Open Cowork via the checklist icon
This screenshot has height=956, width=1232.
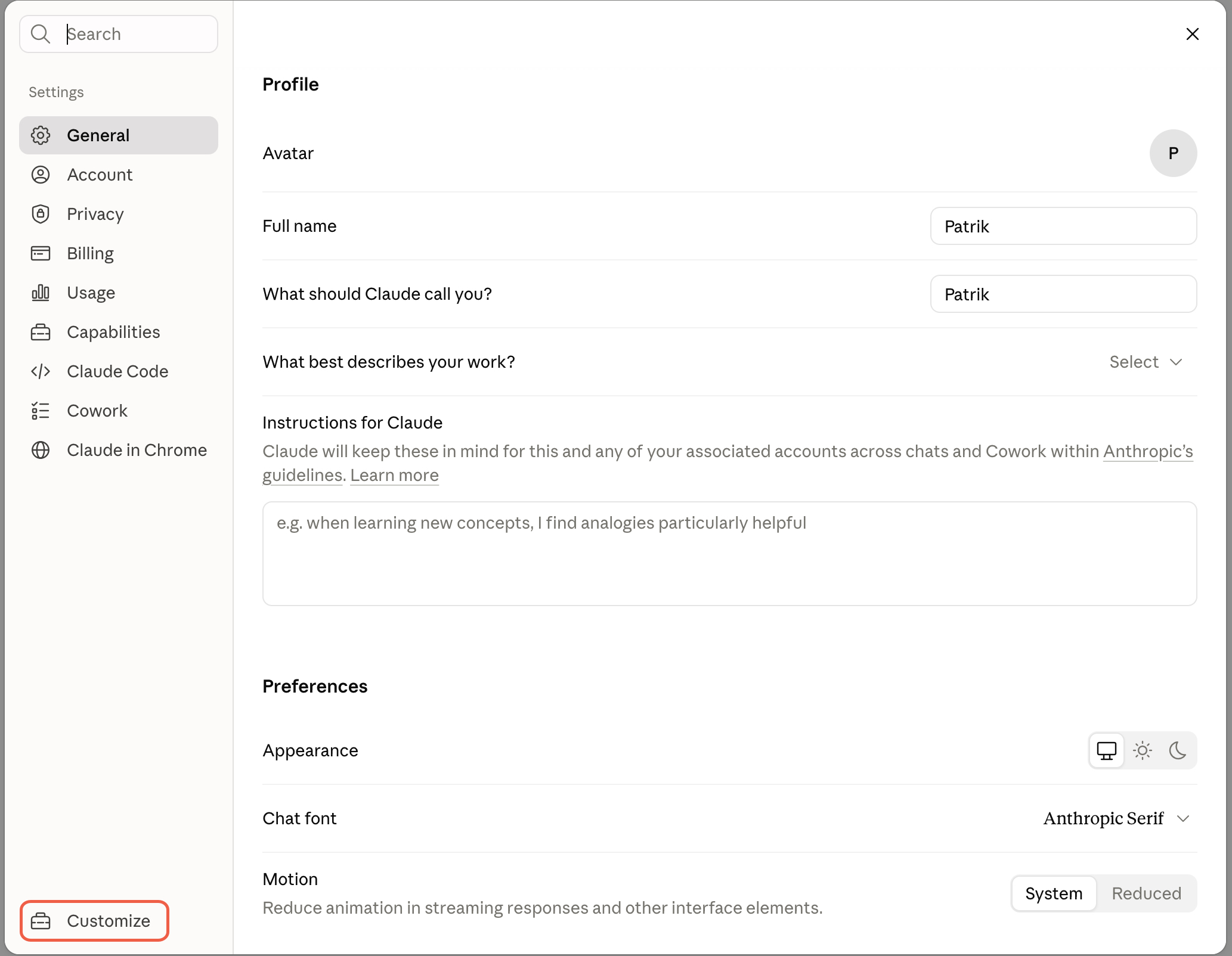coord(41,411)
